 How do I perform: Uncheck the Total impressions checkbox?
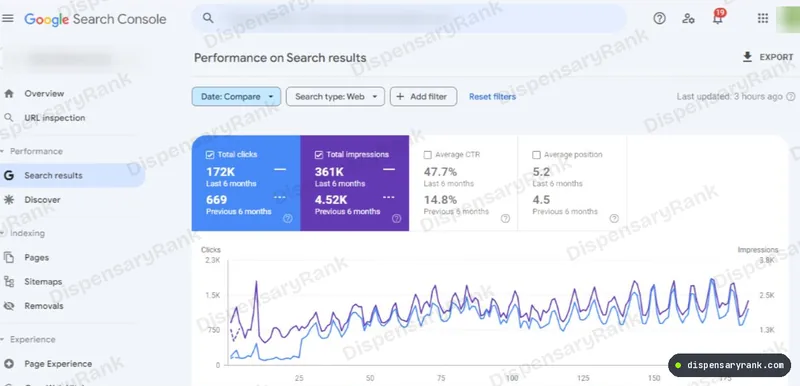click(x=319, y=155)
